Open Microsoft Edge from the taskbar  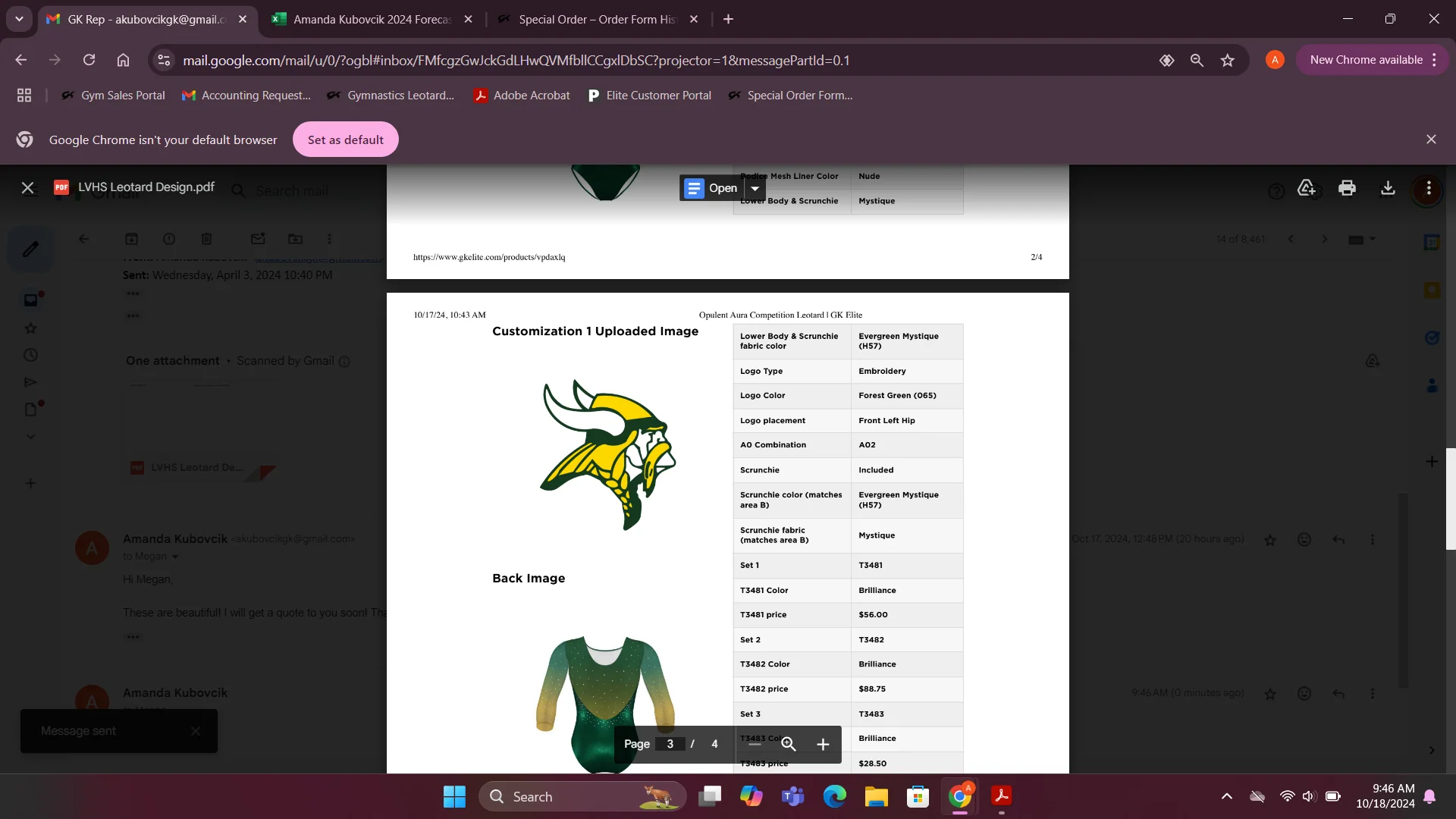tap(835, 796)
